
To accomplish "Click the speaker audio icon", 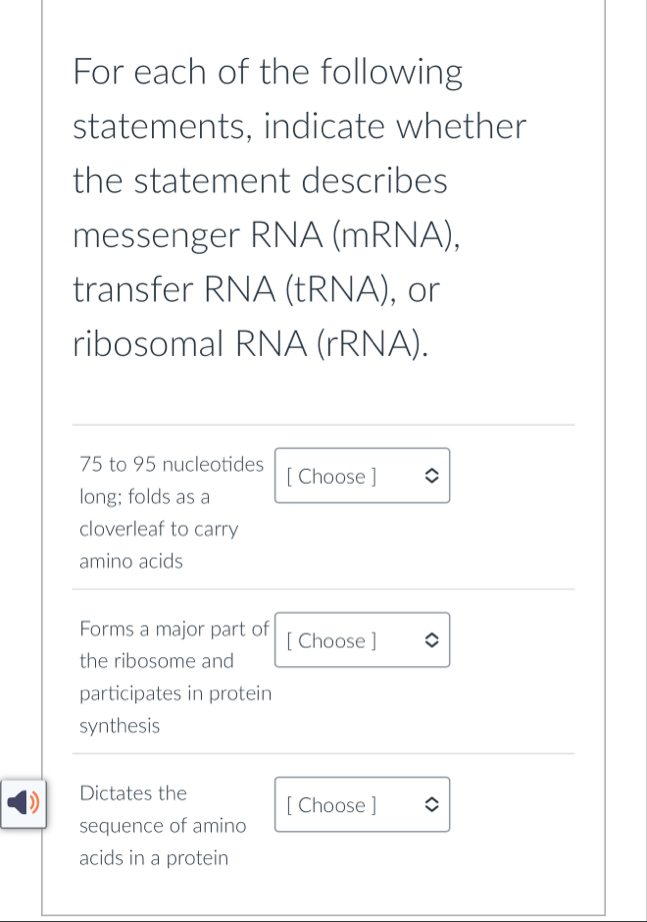I will (x=22, y=801).
